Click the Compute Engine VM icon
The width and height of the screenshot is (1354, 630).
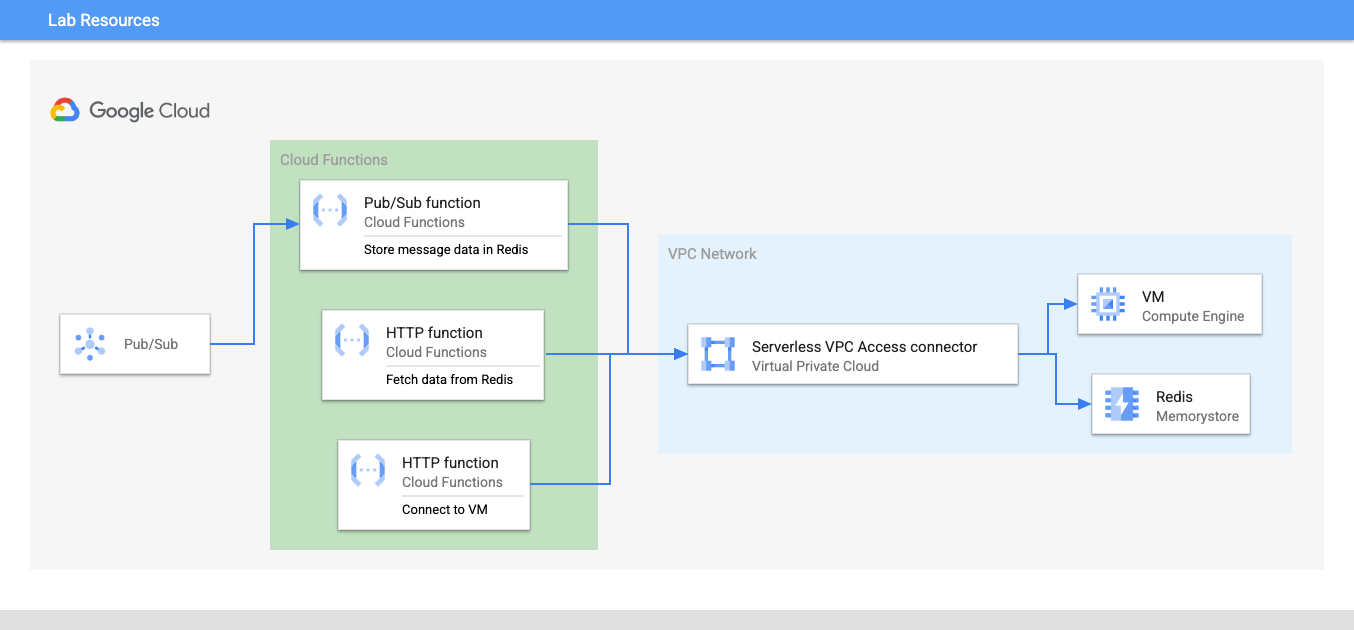(1108, 304)
